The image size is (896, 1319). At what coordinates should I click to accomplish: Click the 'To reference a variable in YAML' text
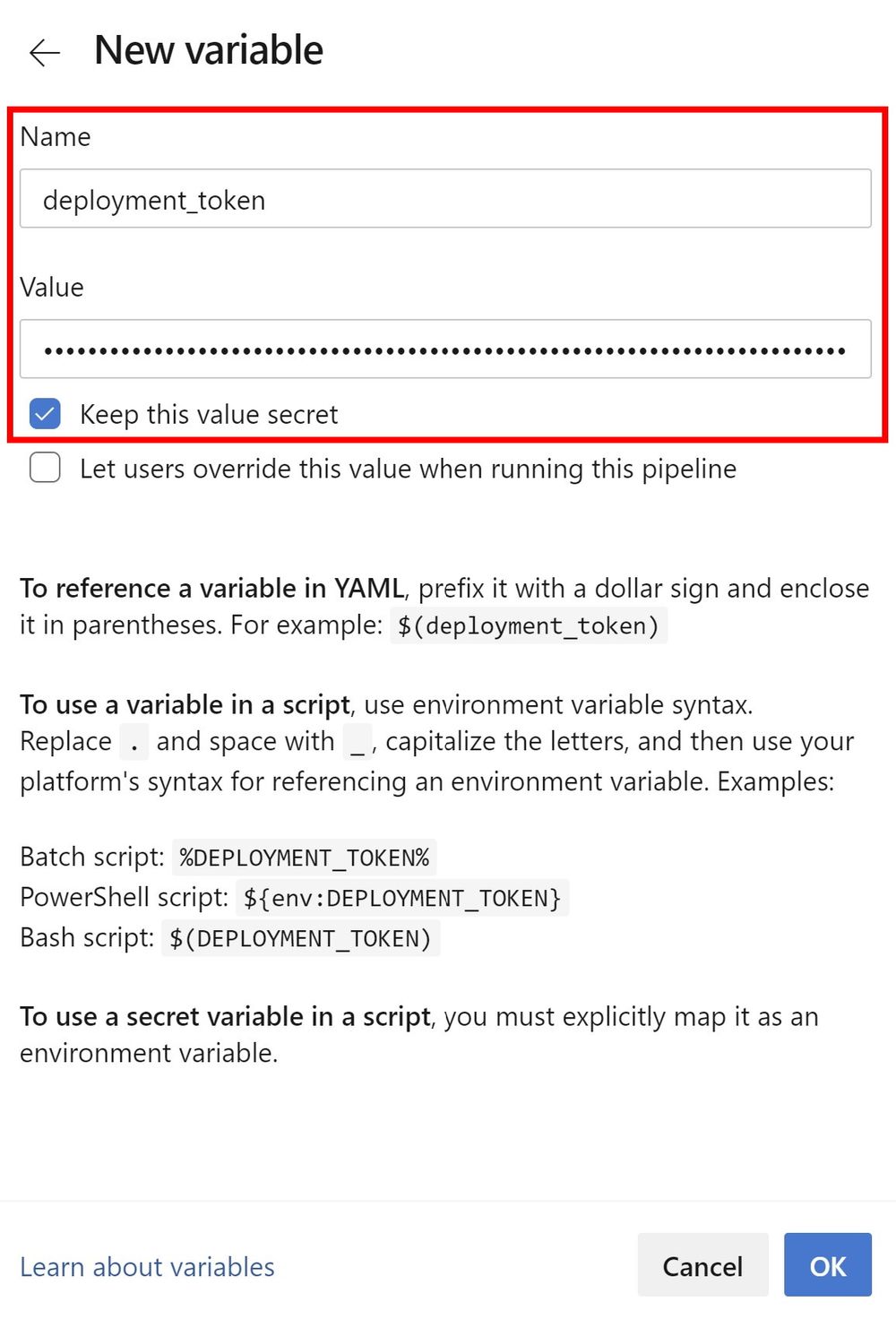click(x=212, y=588)
